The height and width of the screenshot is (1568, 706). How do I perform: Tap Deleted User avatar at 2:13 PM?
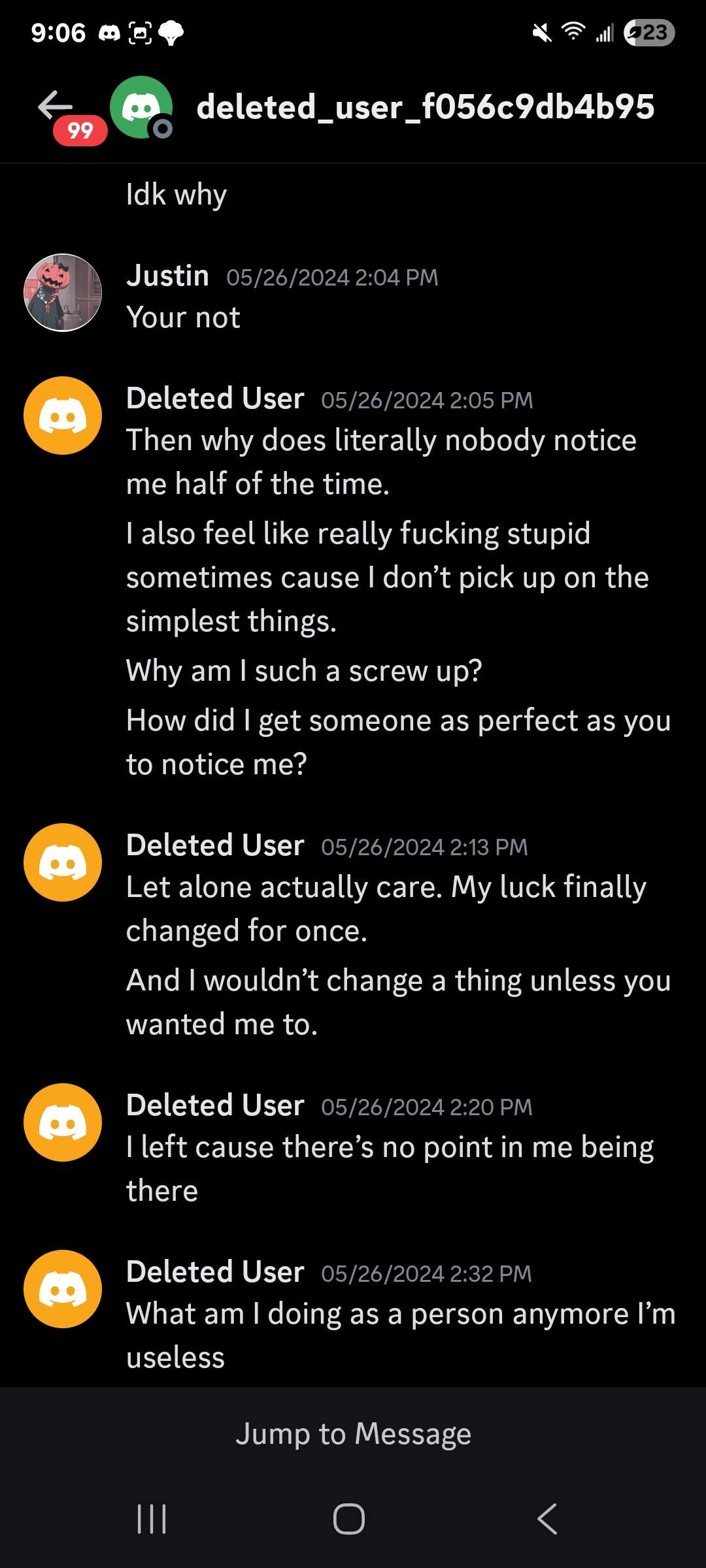(63, 862)
